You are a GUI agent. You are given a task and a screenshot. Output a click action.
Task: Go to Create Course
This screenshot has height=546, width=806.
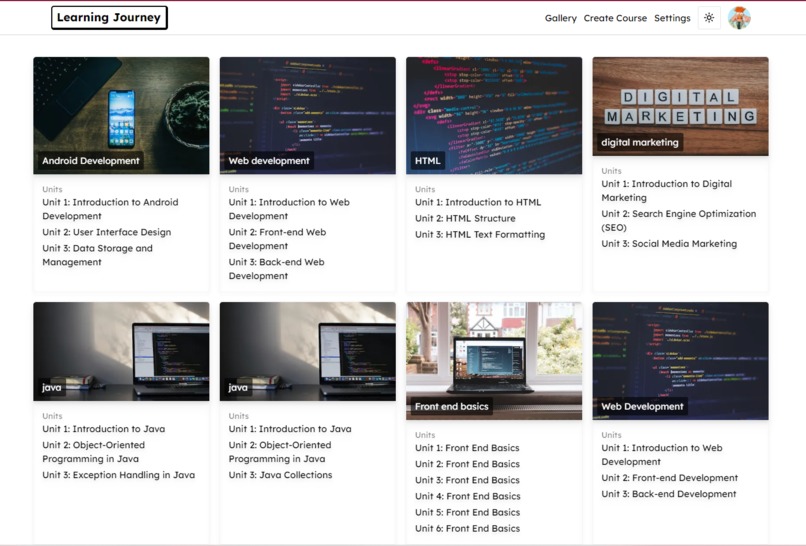coord(615,18)
